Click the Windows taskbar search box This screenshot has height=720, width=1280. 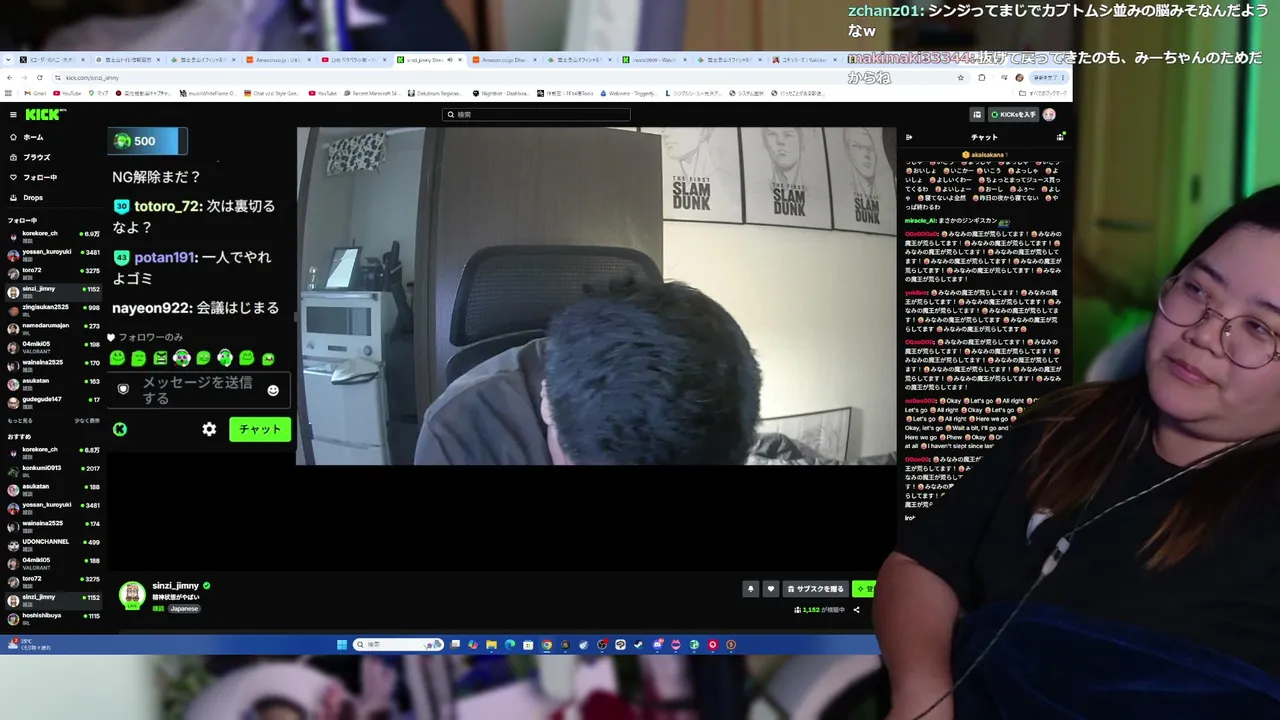pos(398,645)
